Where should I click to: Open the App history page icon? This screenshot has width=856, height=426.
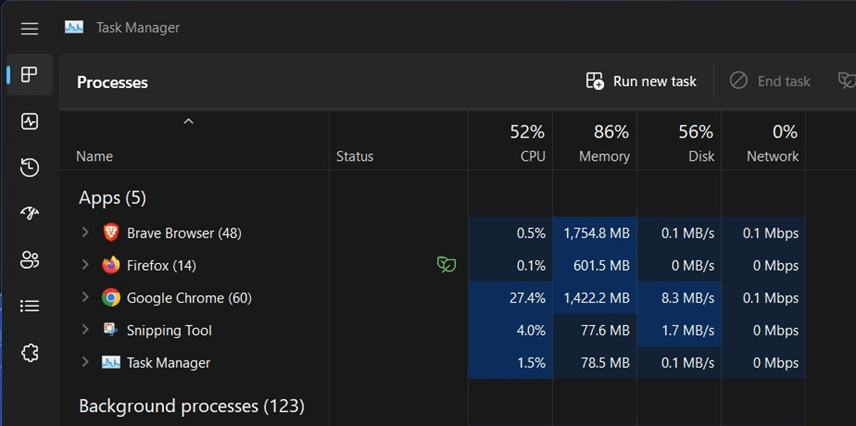29,167
